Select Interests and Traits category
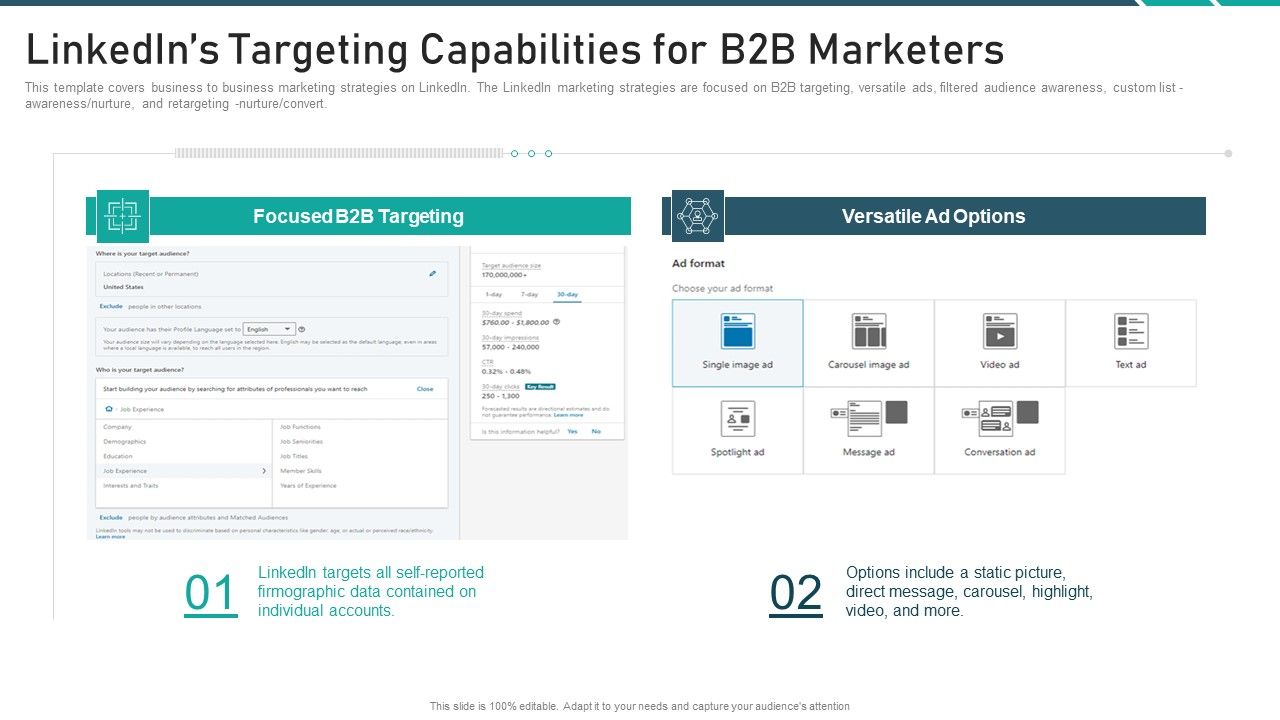The width and height of the screenshot is (1280, 720). tap(131, 485)
